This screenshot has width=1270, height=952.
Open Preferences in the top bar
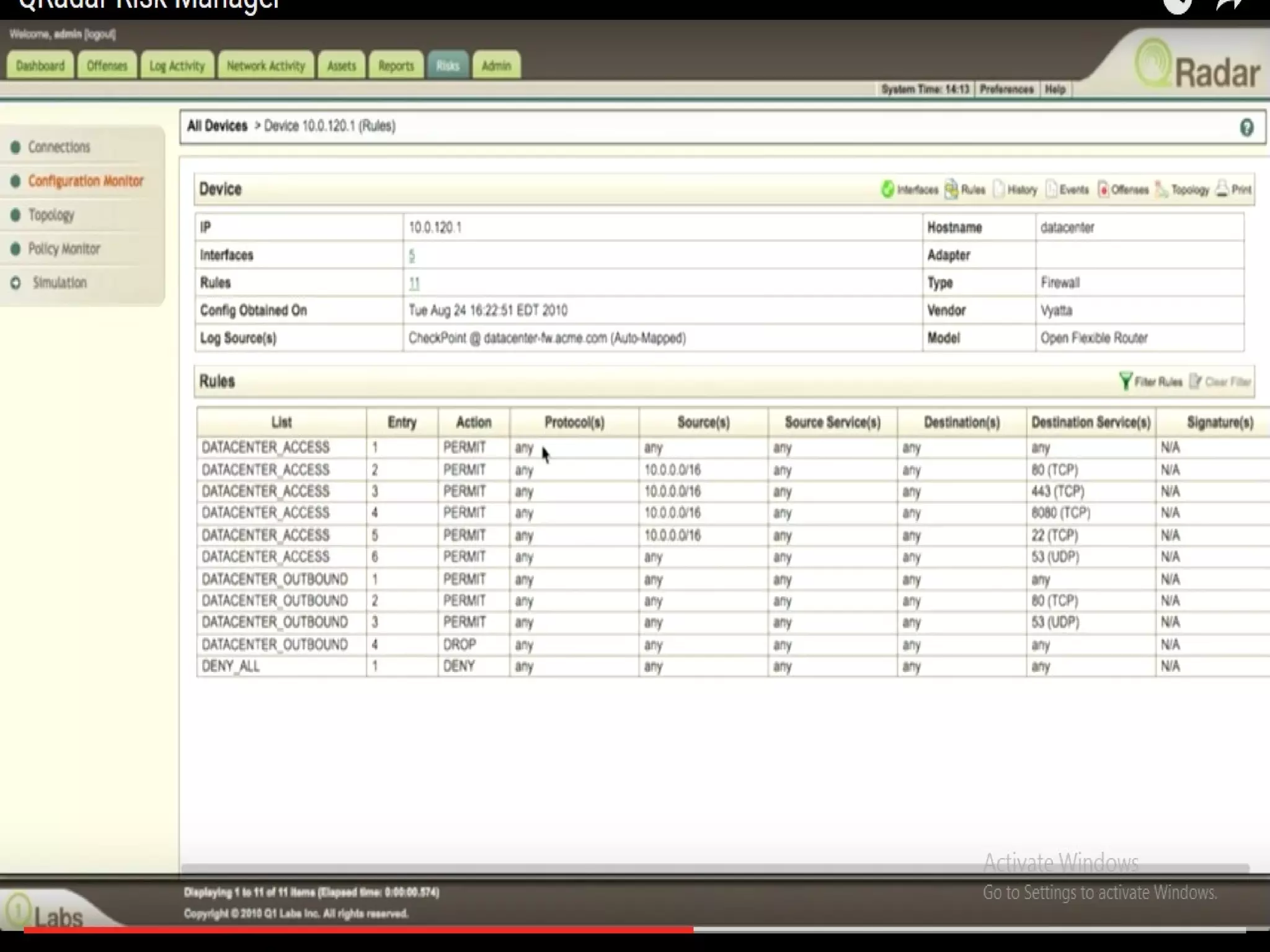pyautogui.click(x=1006, y=89)
